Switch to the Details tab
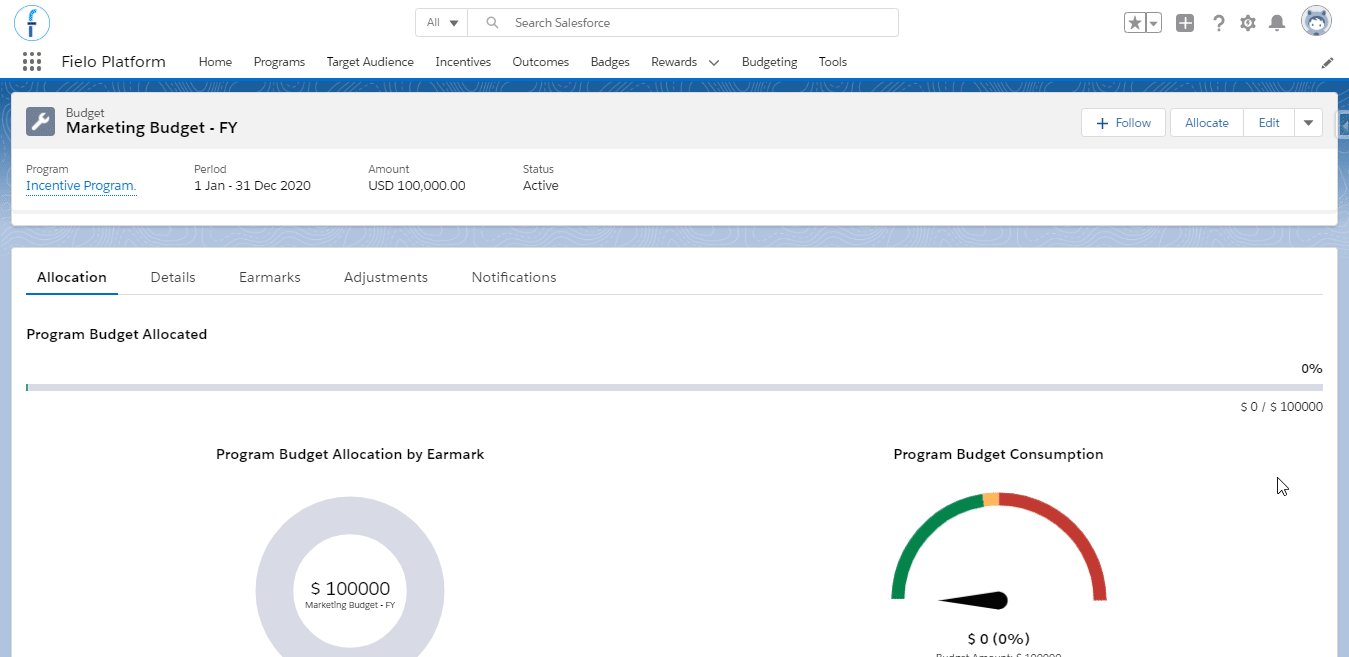The height and width of the screenshot is (657, 1349). coord(173,277)
